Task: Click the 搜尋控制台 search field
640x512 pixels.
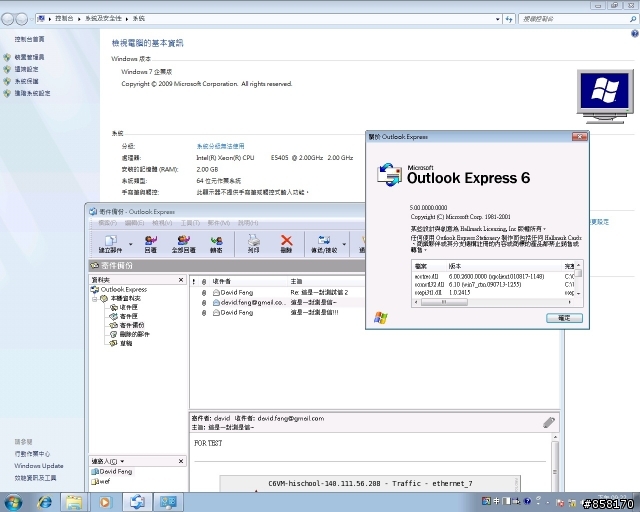Action: coord(576,19)
